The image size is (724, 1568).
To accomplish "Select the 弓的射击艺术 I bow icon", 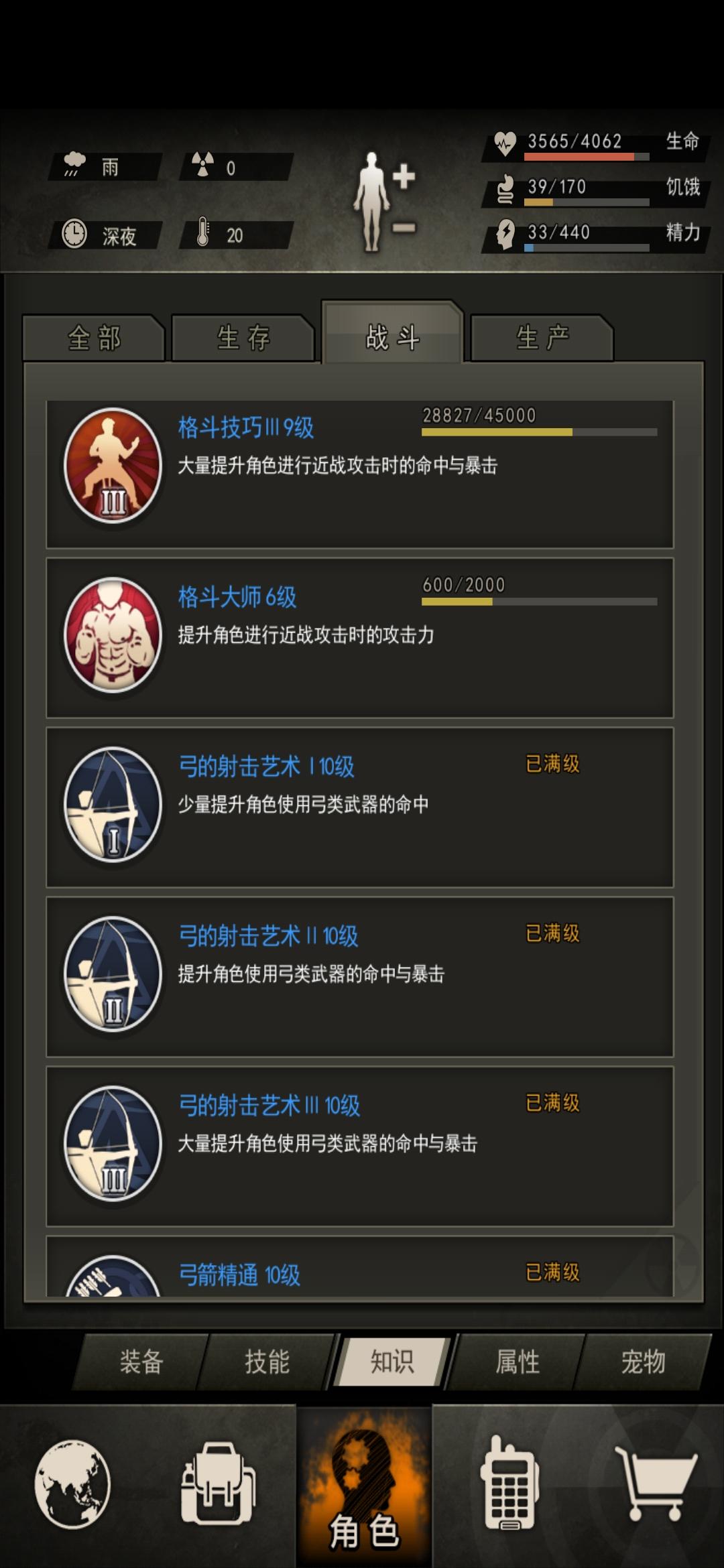I will [113, 805].
